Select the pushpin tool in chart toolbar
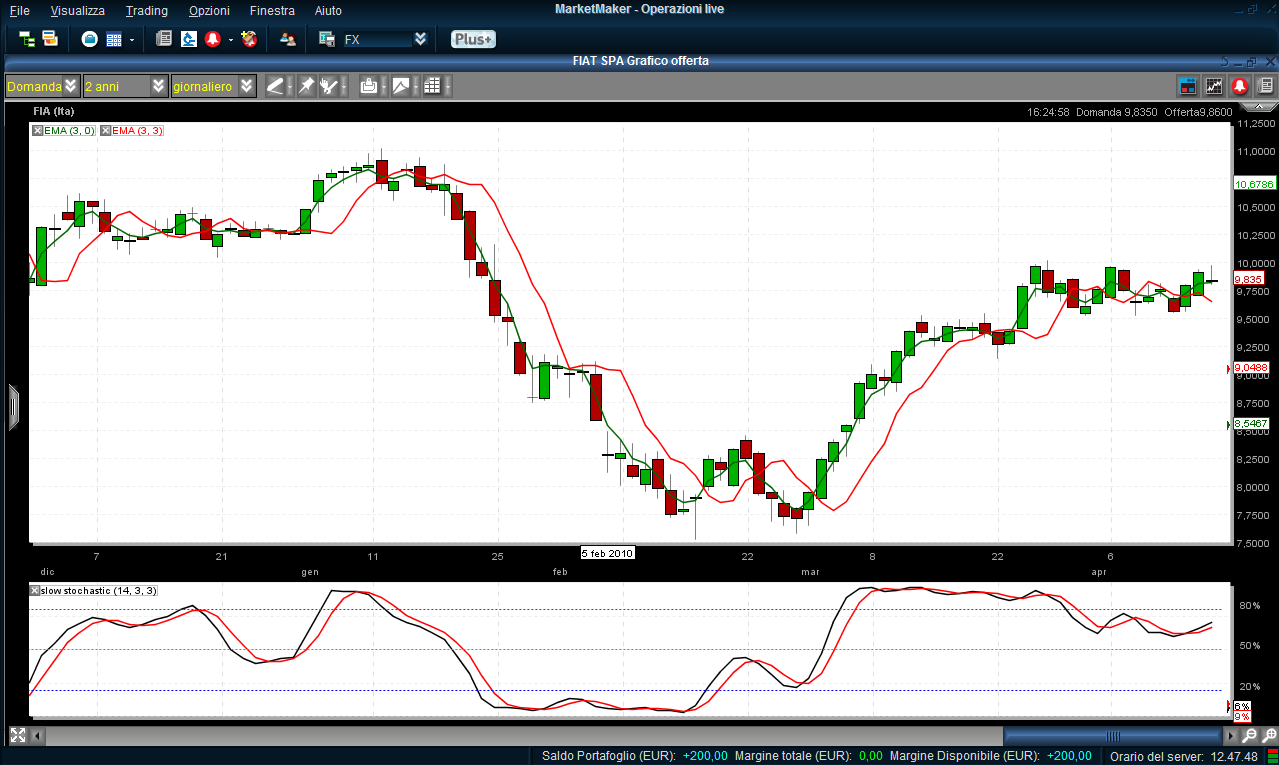1279x765 pixels. pyautogui.click(x=306, y=86)
